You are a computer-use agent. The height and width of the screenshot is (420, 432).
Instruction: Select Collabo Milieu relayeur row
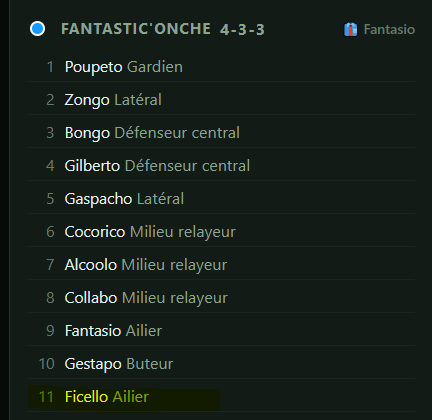pyautogui.click(x=221, y=298)
